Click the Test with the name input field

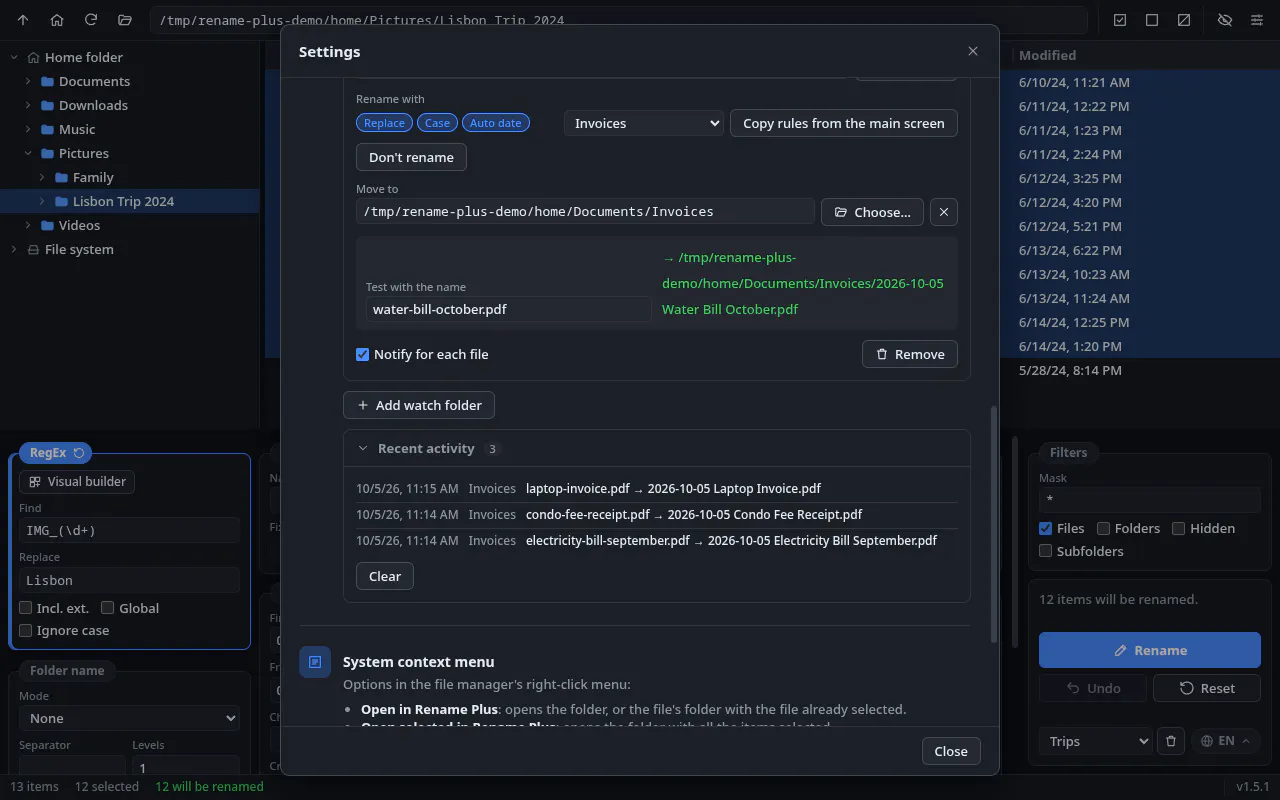point(509,309)
